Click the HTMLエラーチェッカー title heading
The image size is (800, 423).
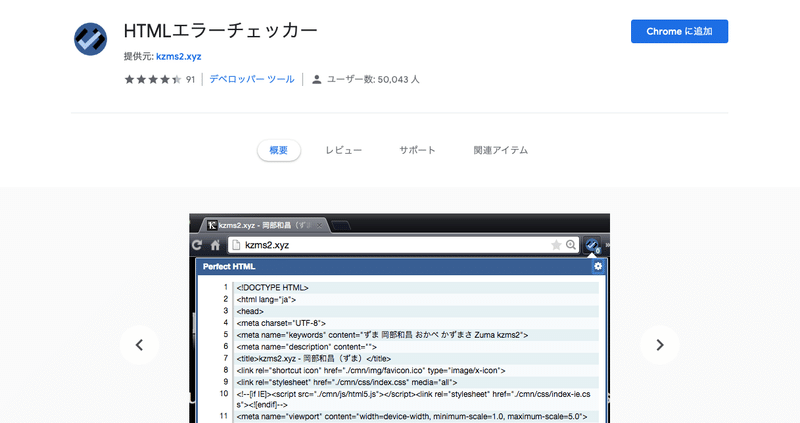point(220,31)
